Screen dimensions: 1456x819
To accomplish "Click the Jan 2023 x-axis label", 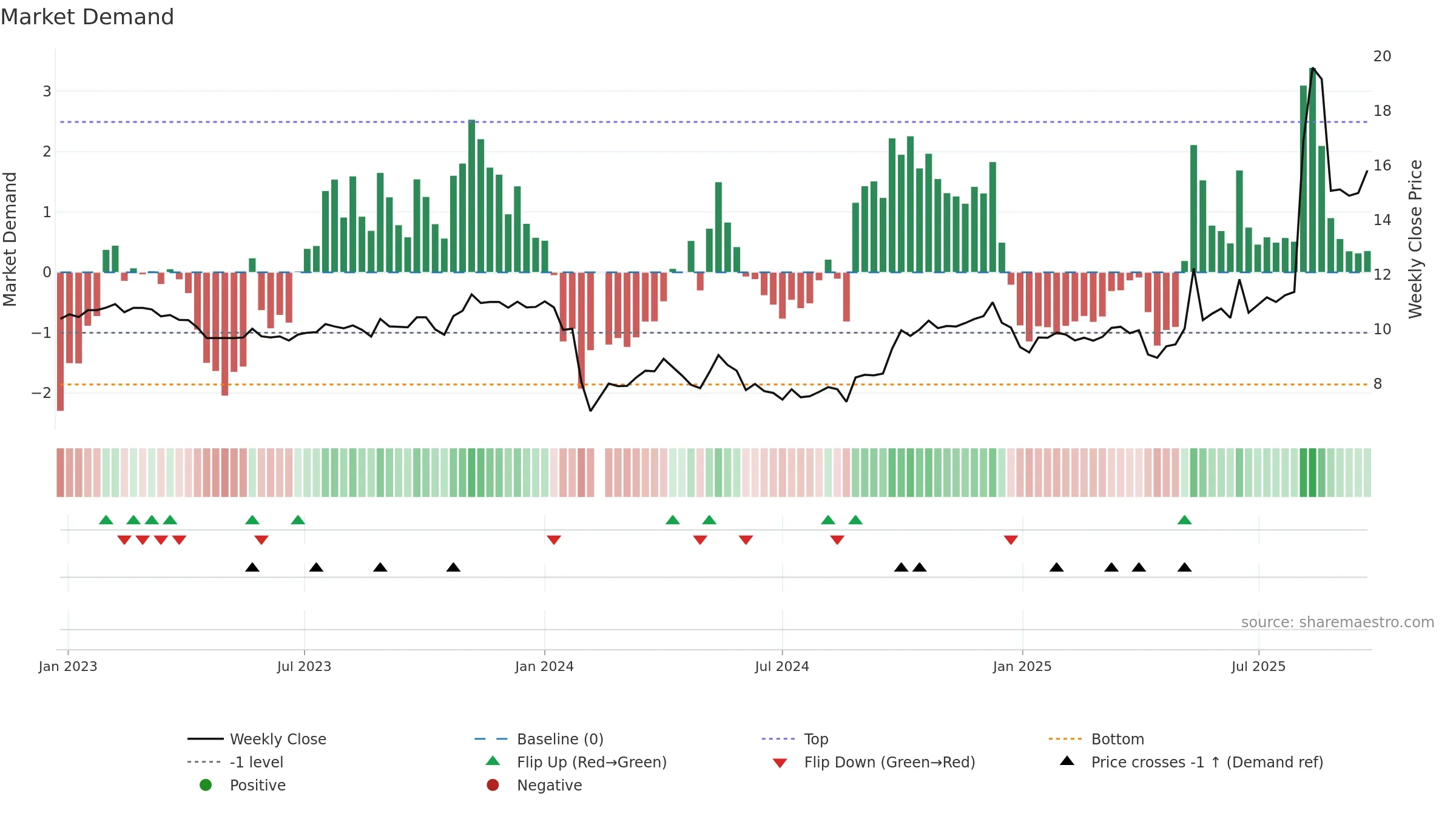I will (x=68, y=666).
